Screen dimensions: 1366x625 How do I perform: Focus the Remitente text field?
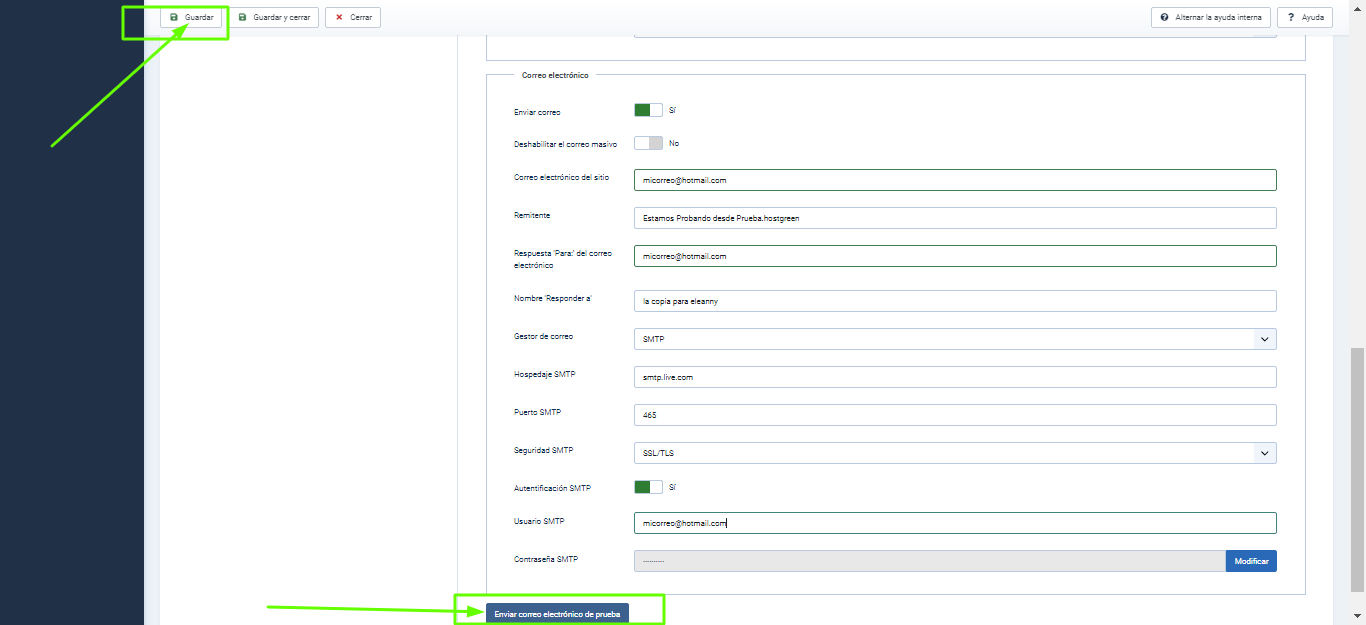click(955, 218)
